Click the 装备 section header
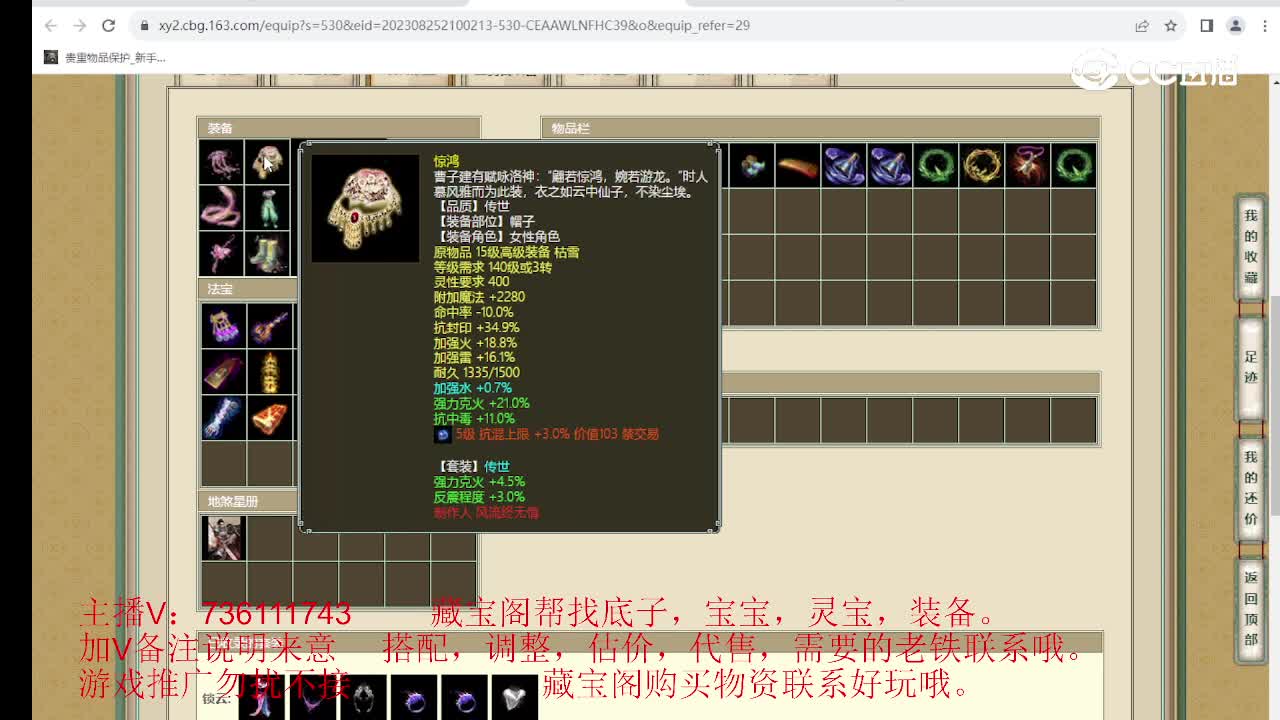Viewport: 1280px width, 720px height. [338, 128]
